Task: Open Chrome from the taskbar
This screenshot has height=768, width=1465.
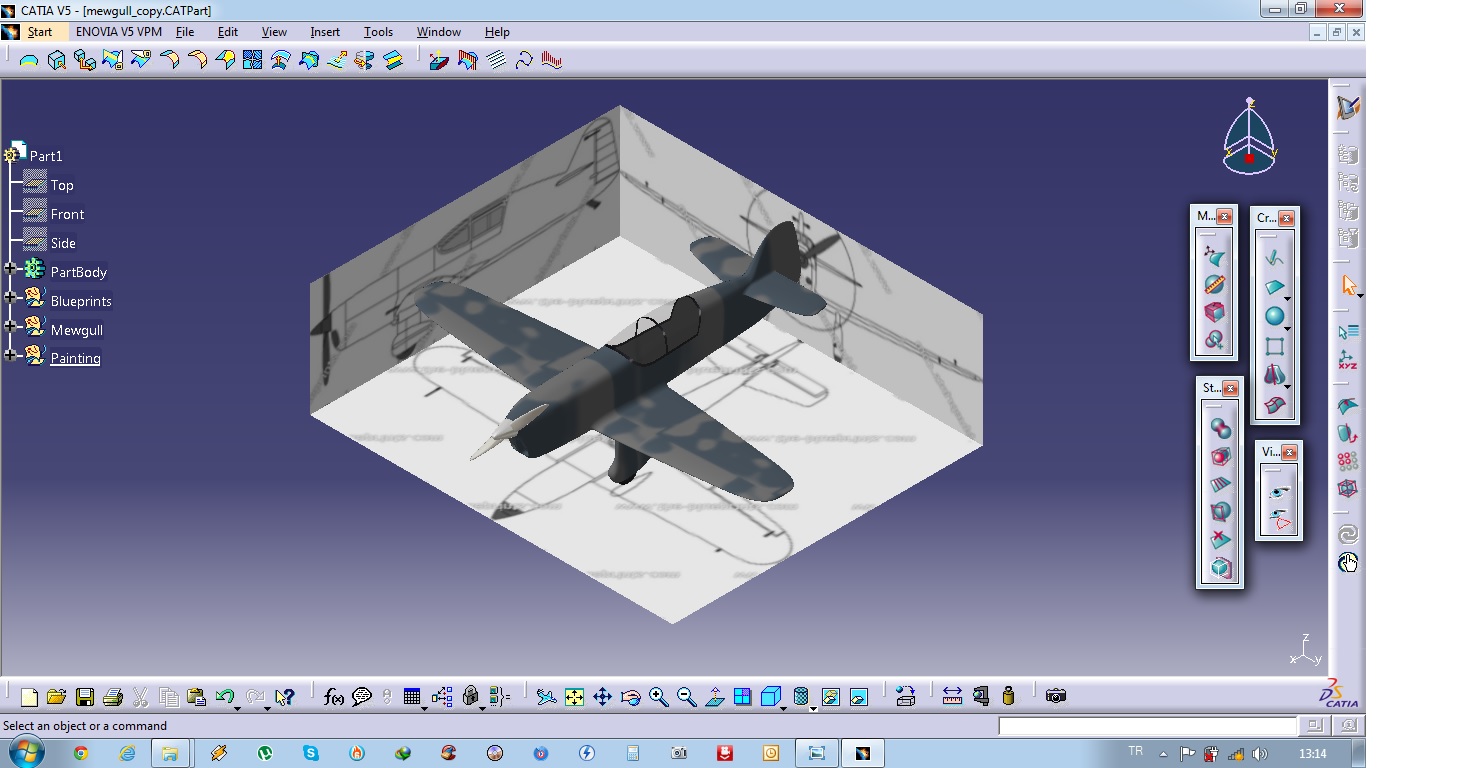Action: point(80,753)
